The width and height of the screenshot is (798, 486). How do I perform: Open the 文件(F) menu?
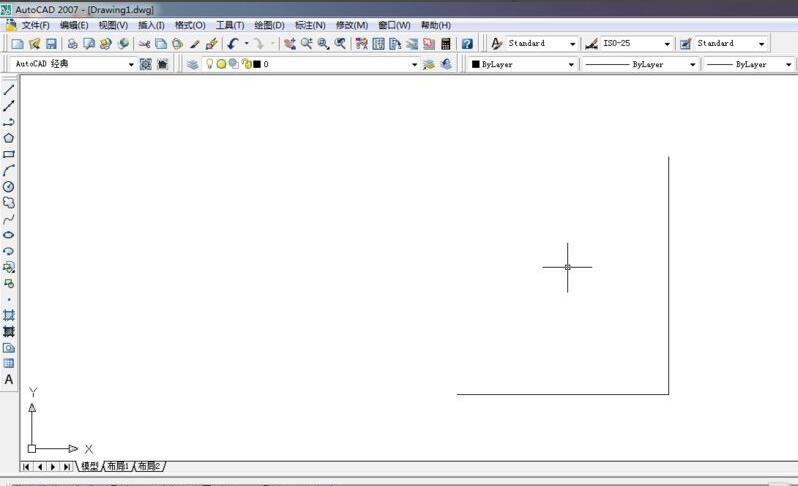coord(35,25)
